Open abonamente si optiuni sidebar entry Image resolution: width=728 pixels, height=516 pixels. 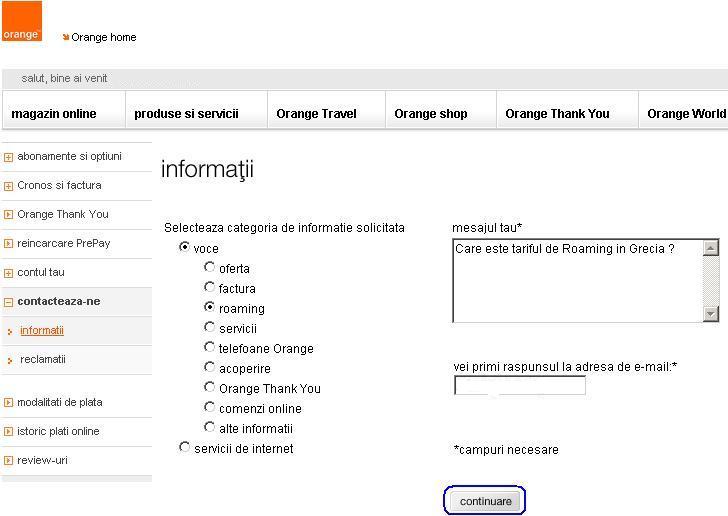[x=69, y=157]
